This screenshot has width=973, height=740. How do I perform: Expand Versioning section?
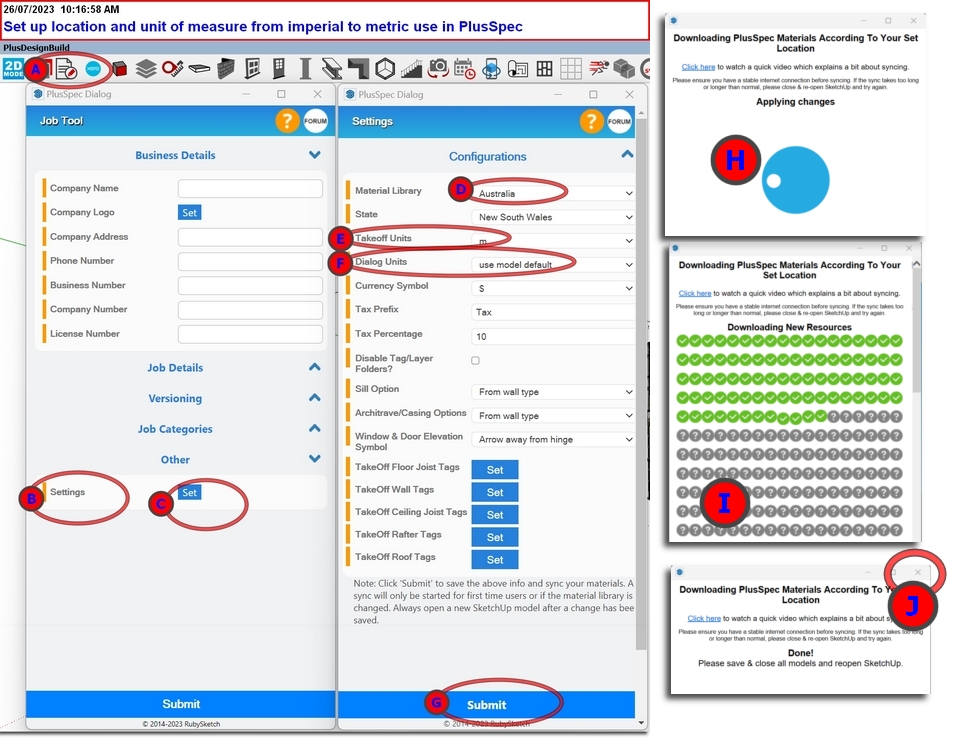(x=315, y=398)
